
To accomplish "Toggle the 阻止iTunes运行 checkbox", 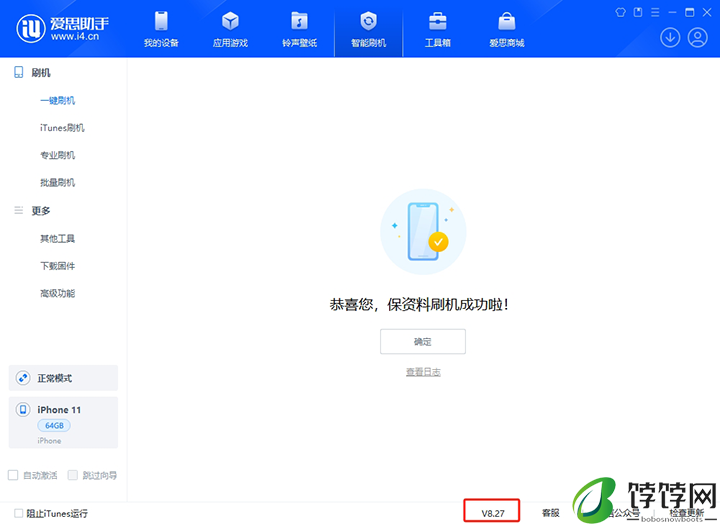I will (x=18, y=513).
